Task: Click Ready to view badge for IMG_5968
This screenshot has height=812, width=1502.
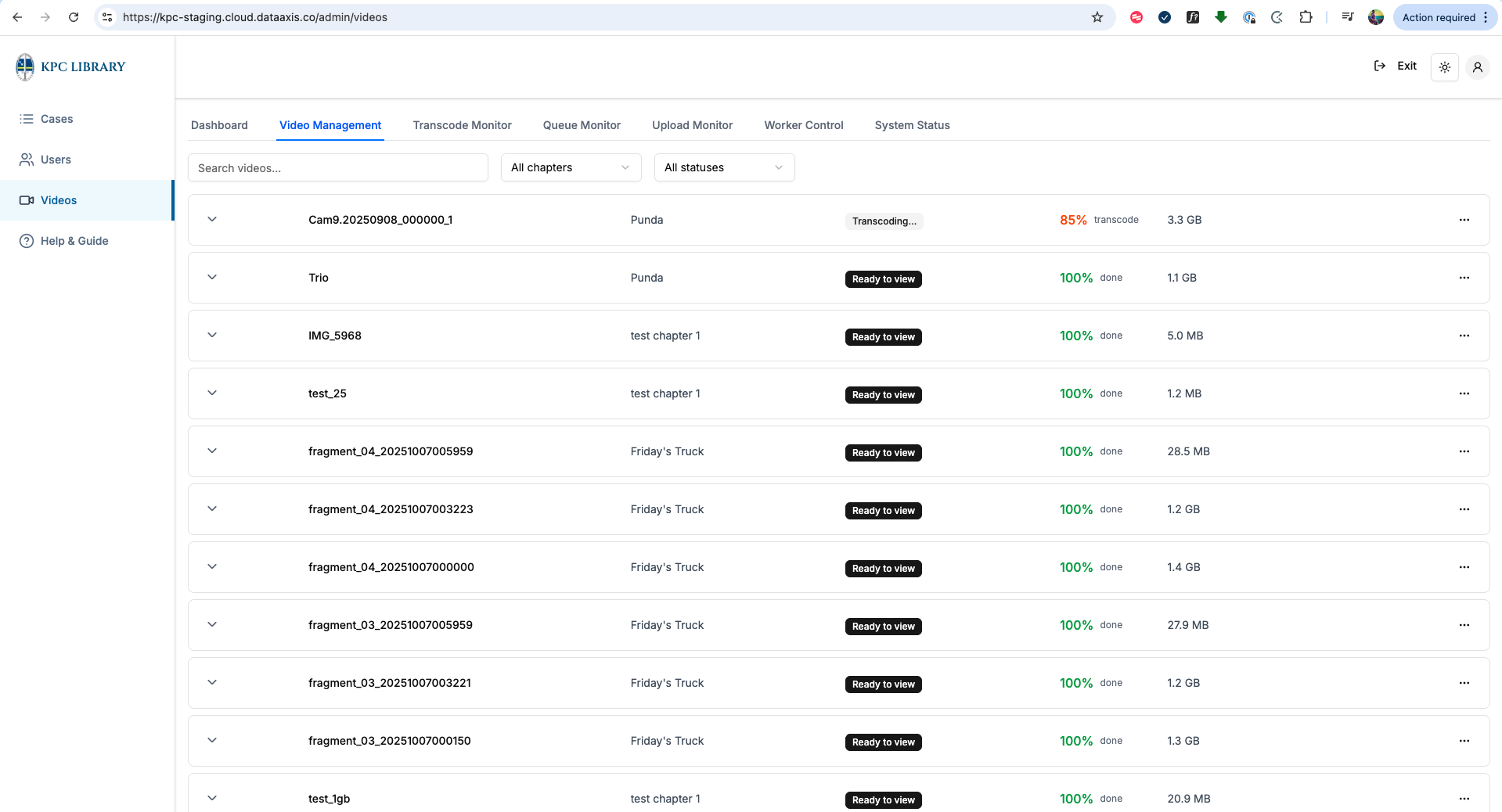Action: tap(883, 337)
